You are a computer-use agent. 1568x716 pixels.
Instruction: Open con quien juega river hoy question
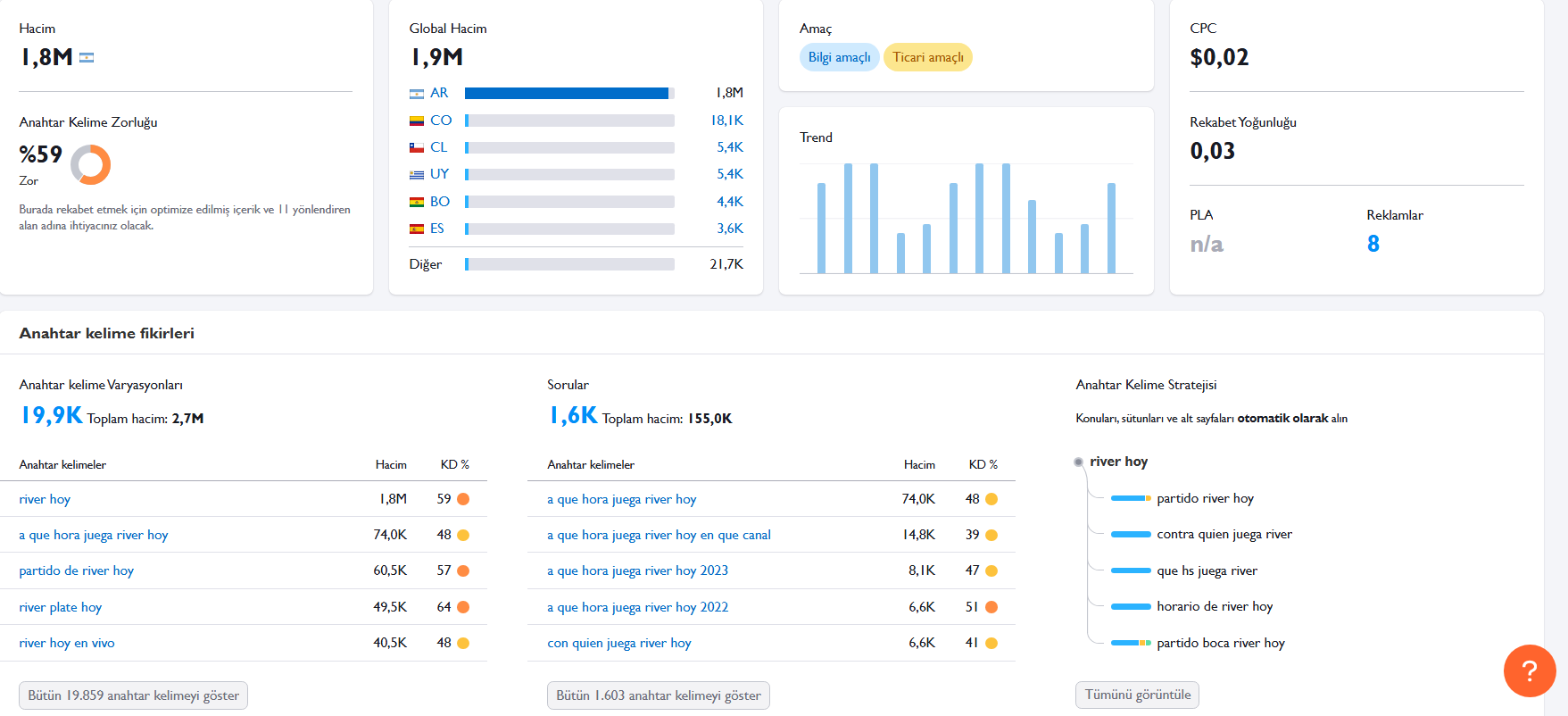coord(619,643)
